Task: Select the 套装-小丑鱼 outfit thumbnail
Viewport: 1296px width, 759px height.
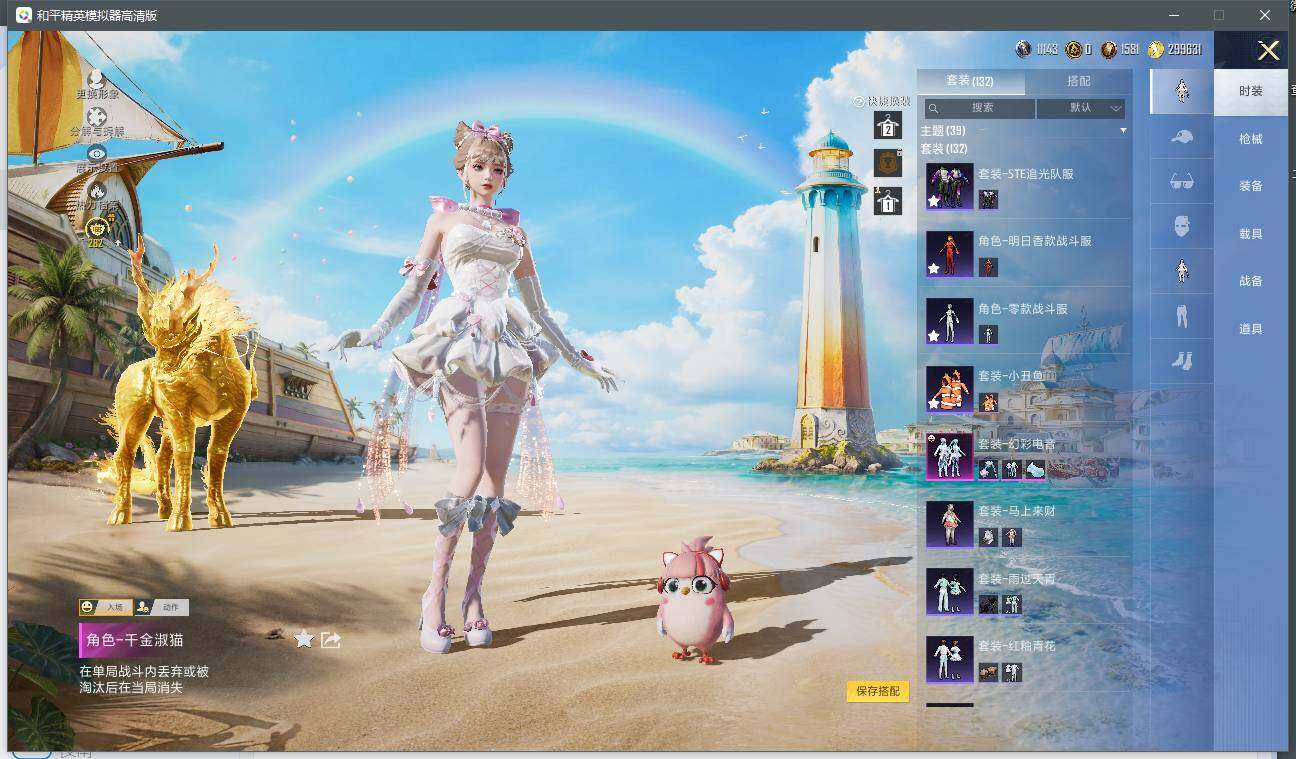Action: pyautogui.click(x=949, y=389)
